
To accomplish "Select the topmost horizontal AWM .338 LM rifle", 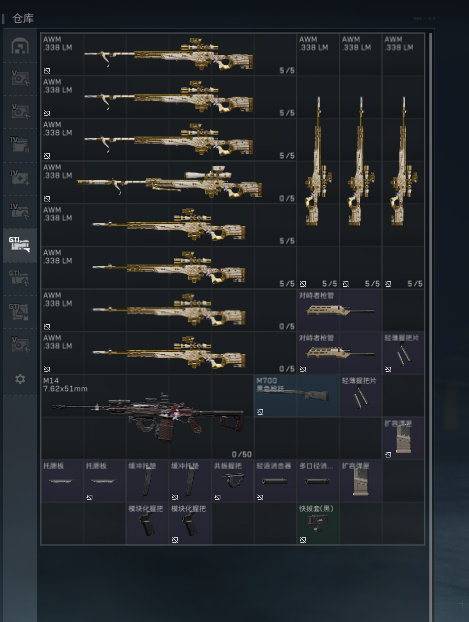I will [169, 54].
